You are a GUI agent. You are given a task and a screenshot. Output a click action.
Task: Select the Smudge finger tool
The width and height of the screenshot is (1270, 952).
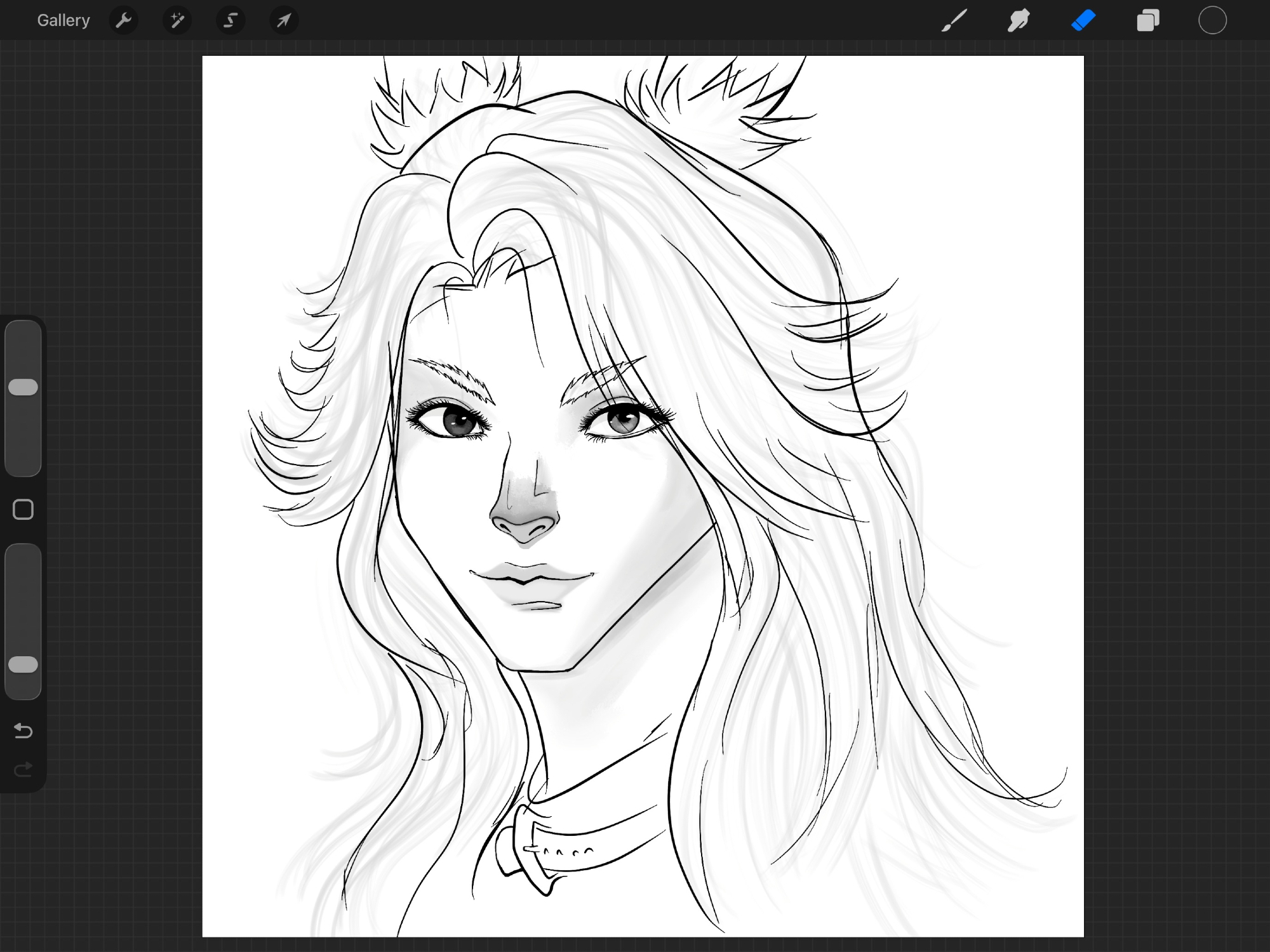(1019, 20)
